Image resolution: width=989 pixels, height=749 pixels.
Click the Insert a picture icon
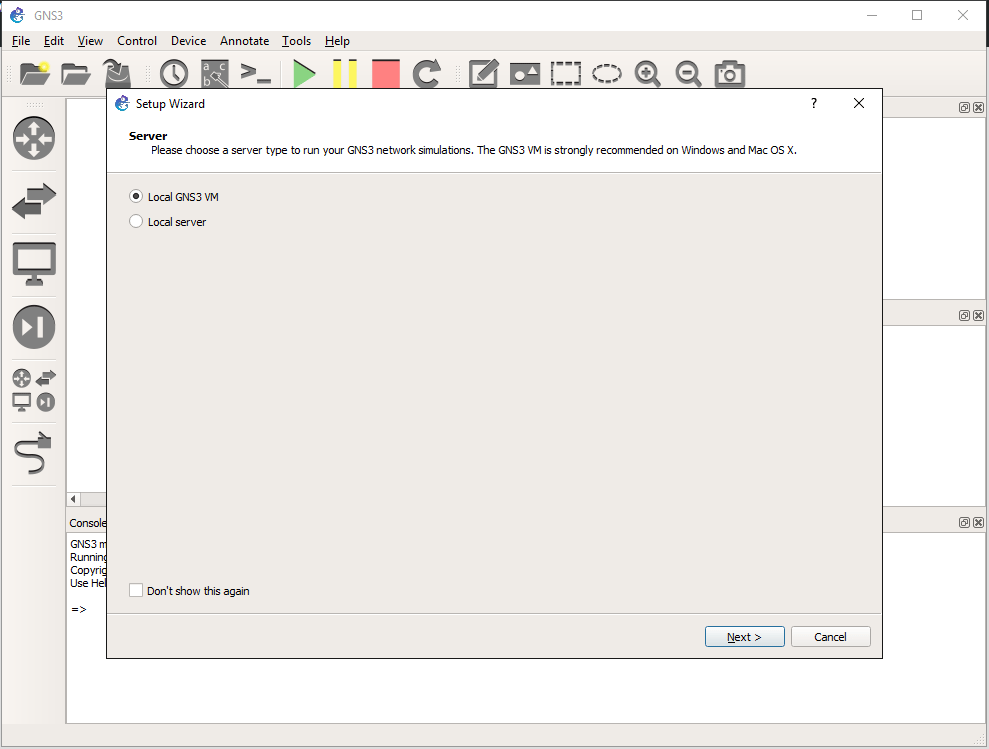(x=525, y=74)
